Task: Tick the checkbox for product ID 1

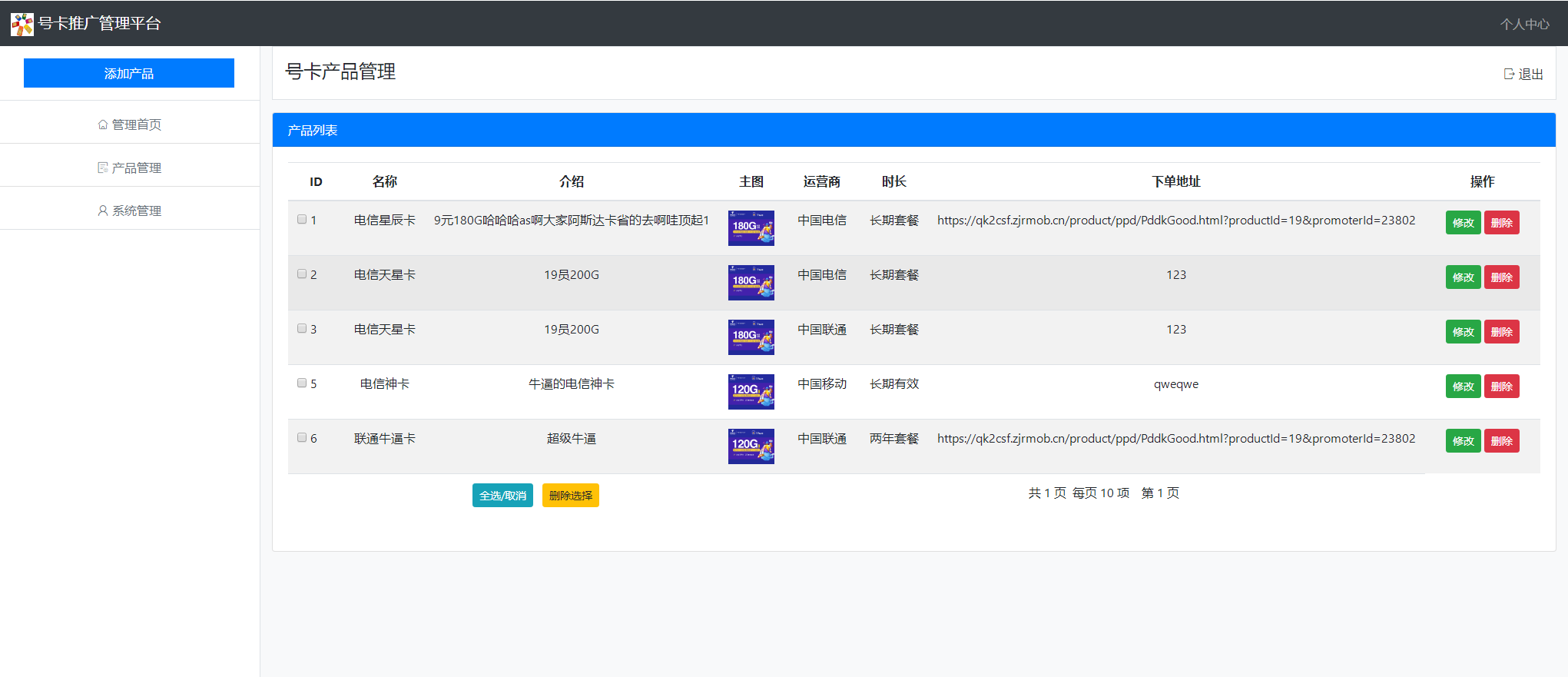Action: click(302, 219)
